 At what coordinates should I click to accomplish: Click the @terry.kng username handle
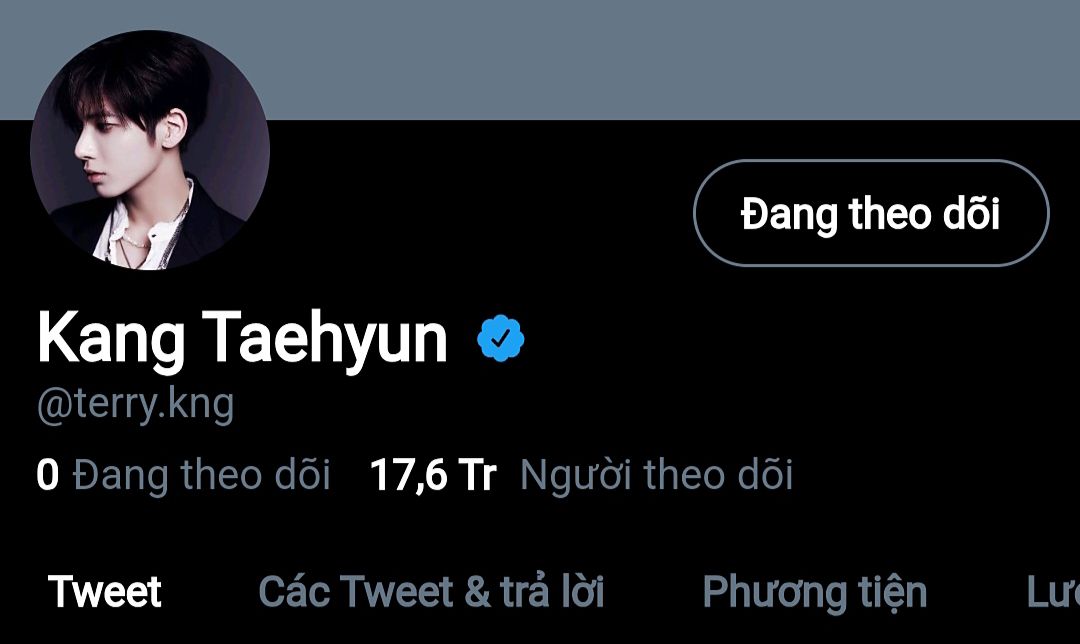pyautogui.click(x=136, y=404)
